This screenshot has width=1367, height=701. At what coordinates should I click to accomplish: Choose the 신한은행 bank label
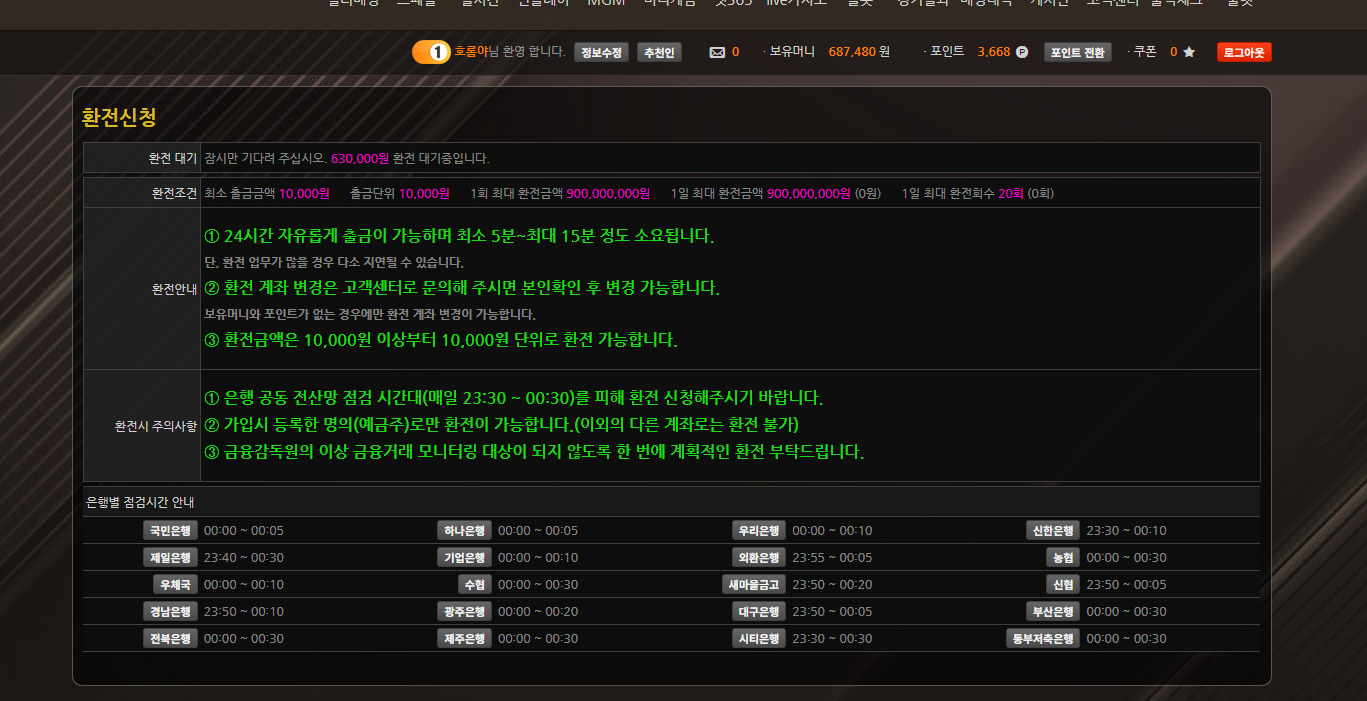(1053, 531)
